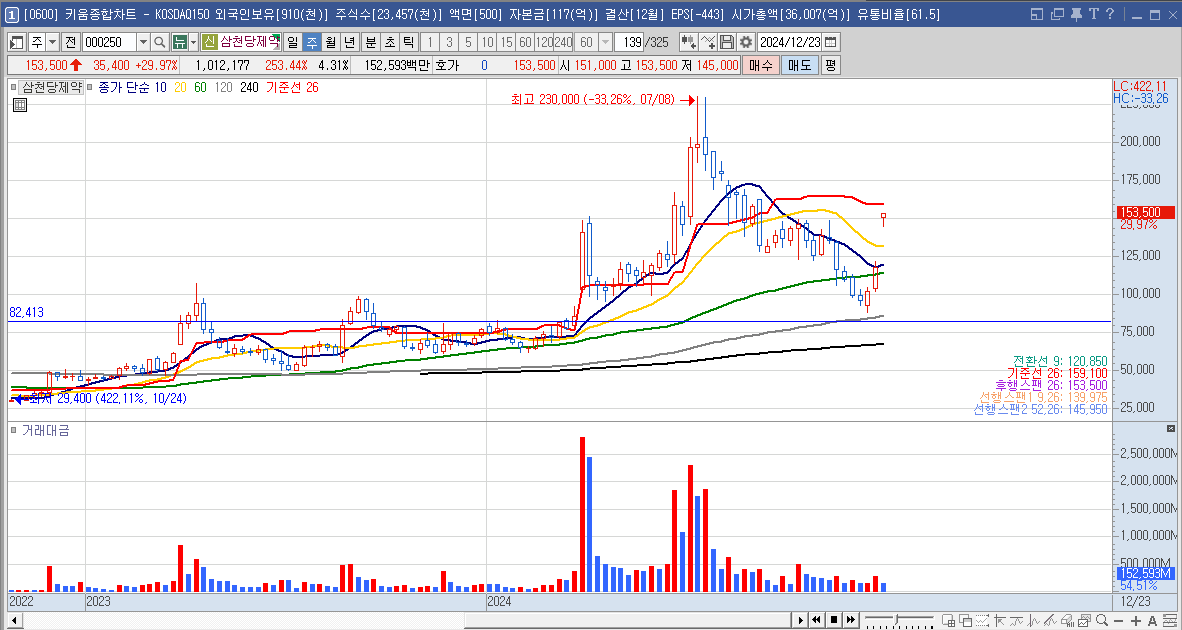Open the 주 market type dropdown arrow
This screenshot has height=630, width=1182.
53,42
